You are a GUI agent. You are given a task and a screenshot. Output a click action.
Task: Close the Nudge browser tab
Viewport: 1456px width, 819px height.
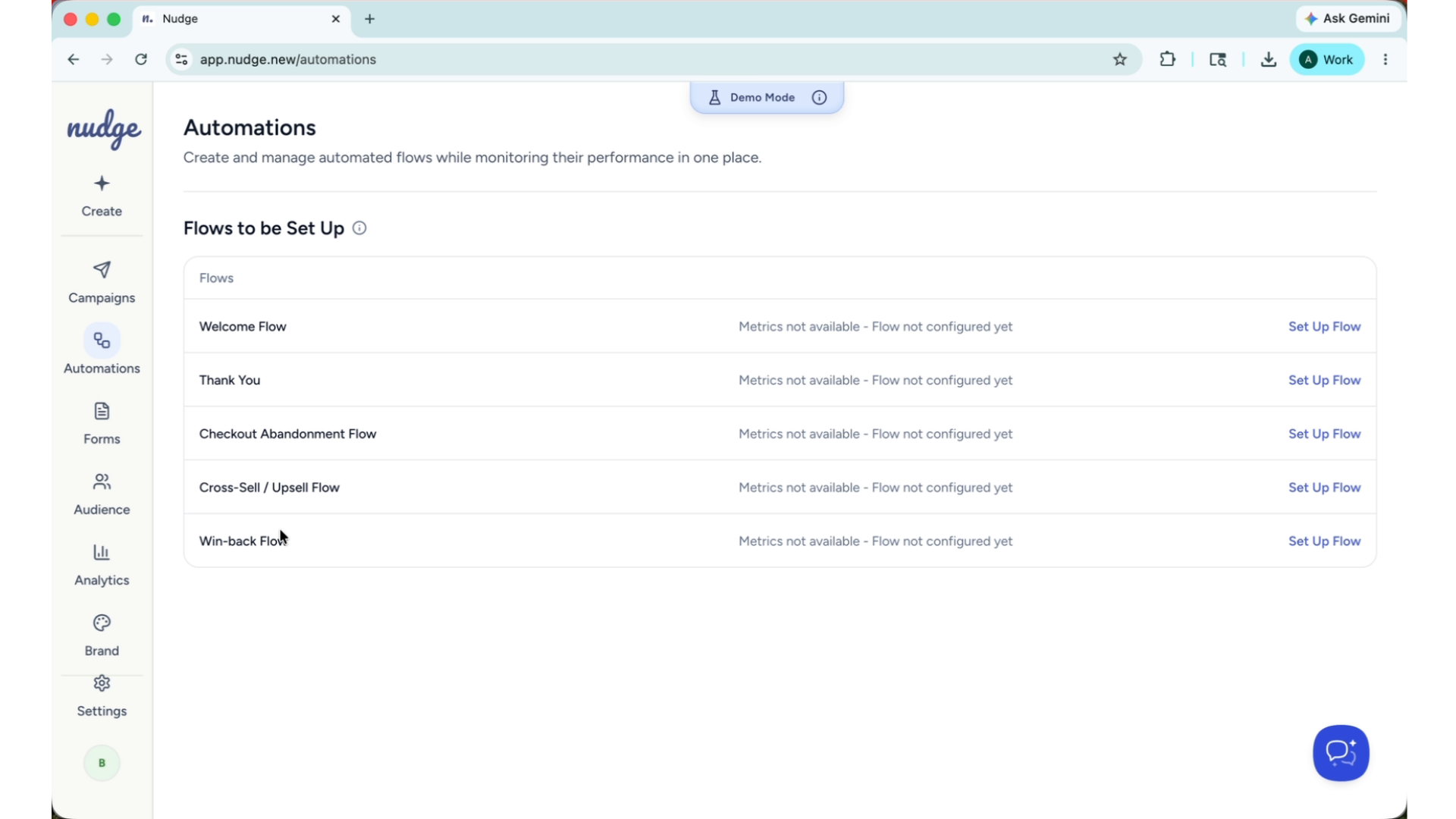pyautogui.click(x=336, y=19)
